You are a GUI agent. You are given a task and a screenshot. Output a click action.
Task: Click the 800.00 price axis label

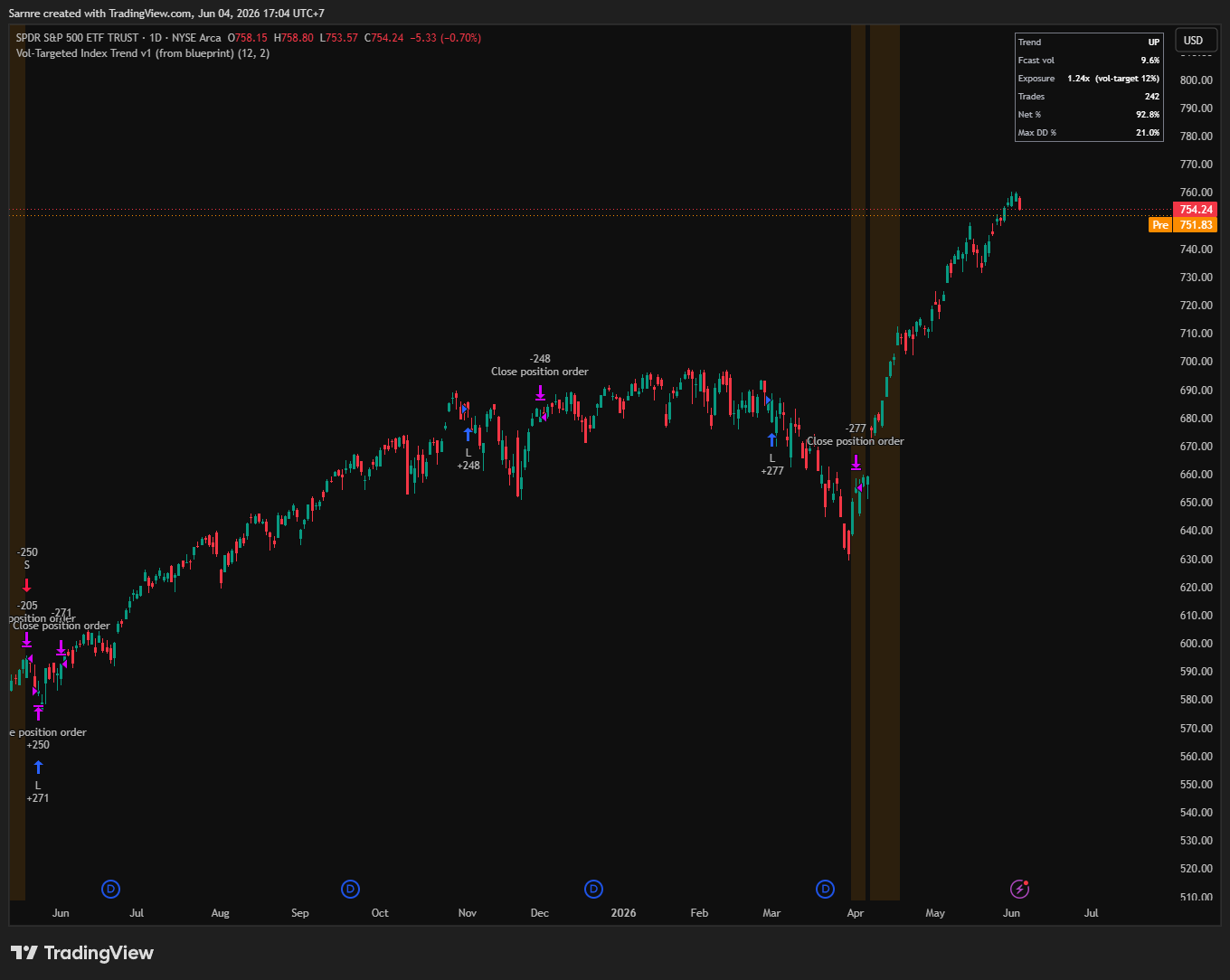(1196, 80)
